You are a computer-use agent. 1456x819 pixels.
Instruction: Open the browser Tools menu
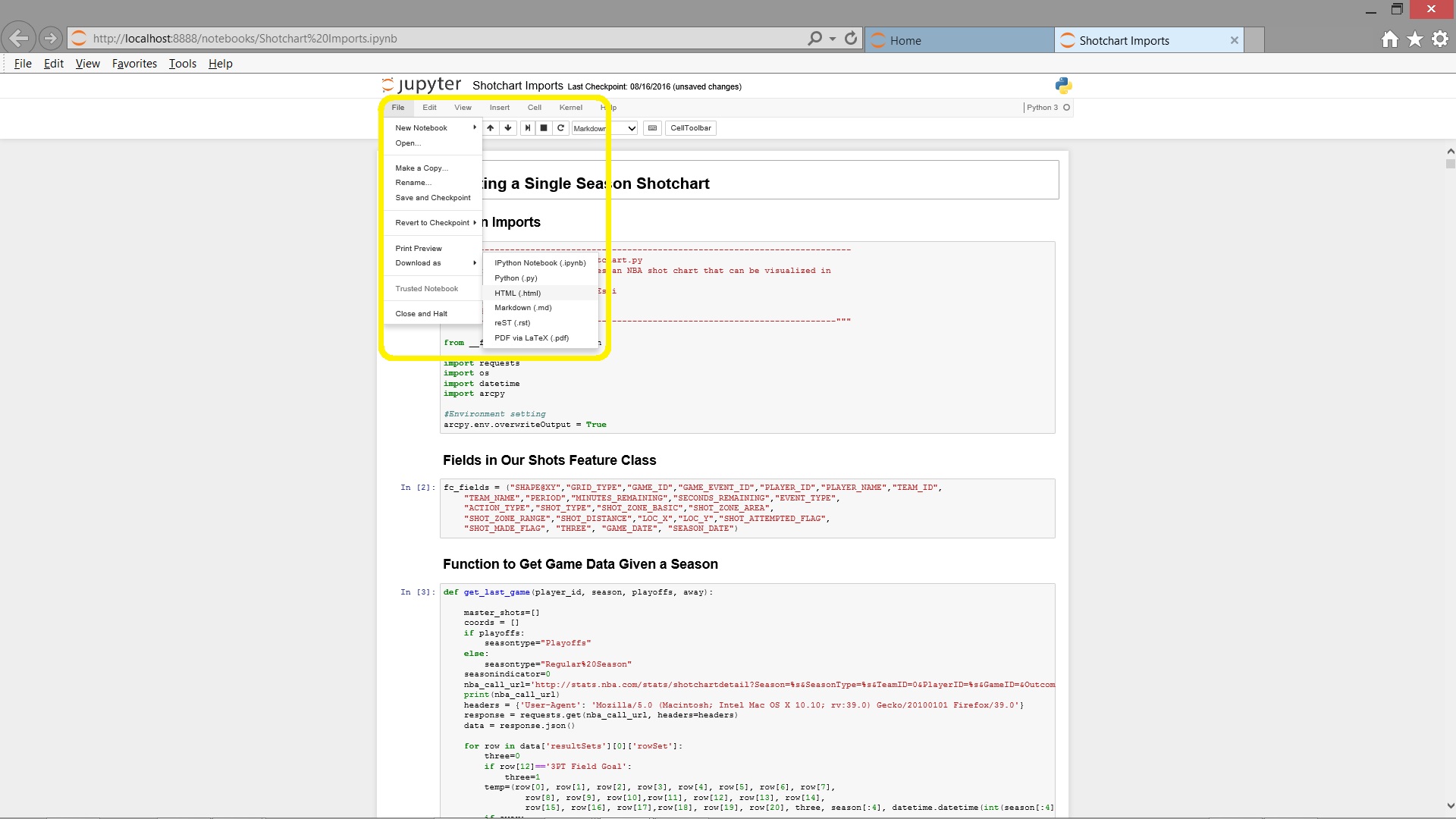point(182,64)
